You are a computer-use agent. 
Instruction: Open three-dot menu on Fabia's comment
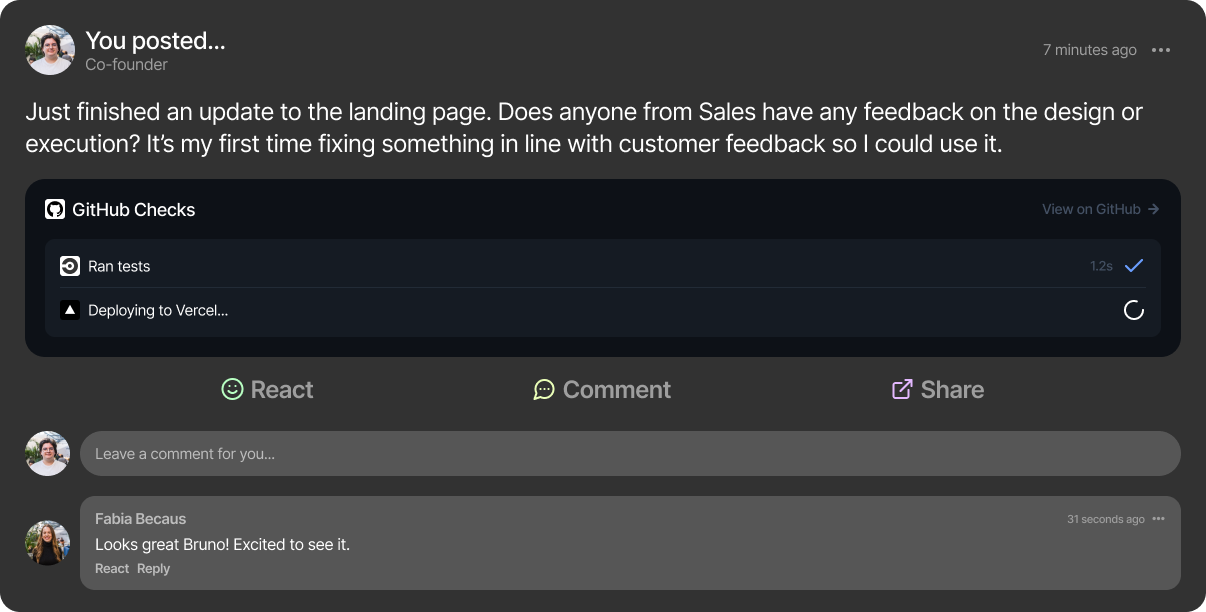click(x=1159, y=519)
